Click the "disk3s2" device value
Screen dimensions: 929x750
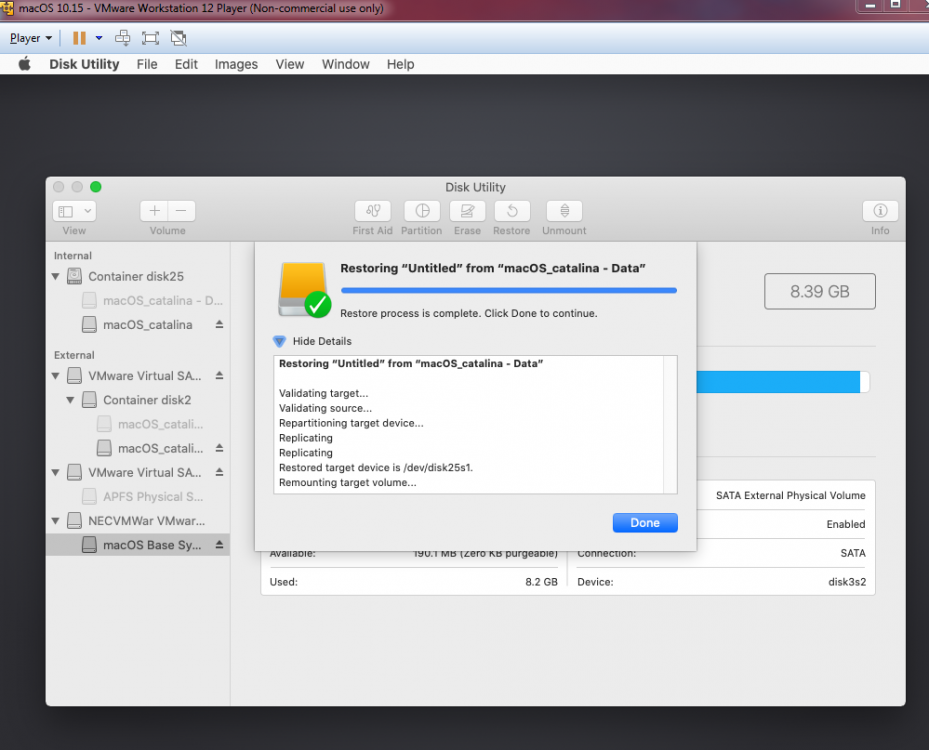(x=847, y=582)
